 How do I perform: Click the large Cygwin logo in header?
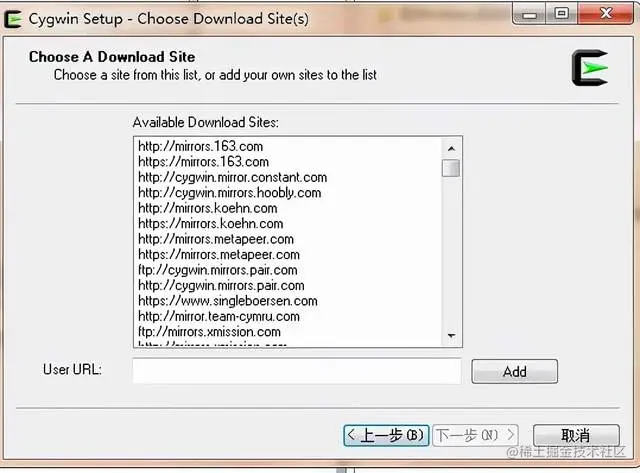coord(590,68)
